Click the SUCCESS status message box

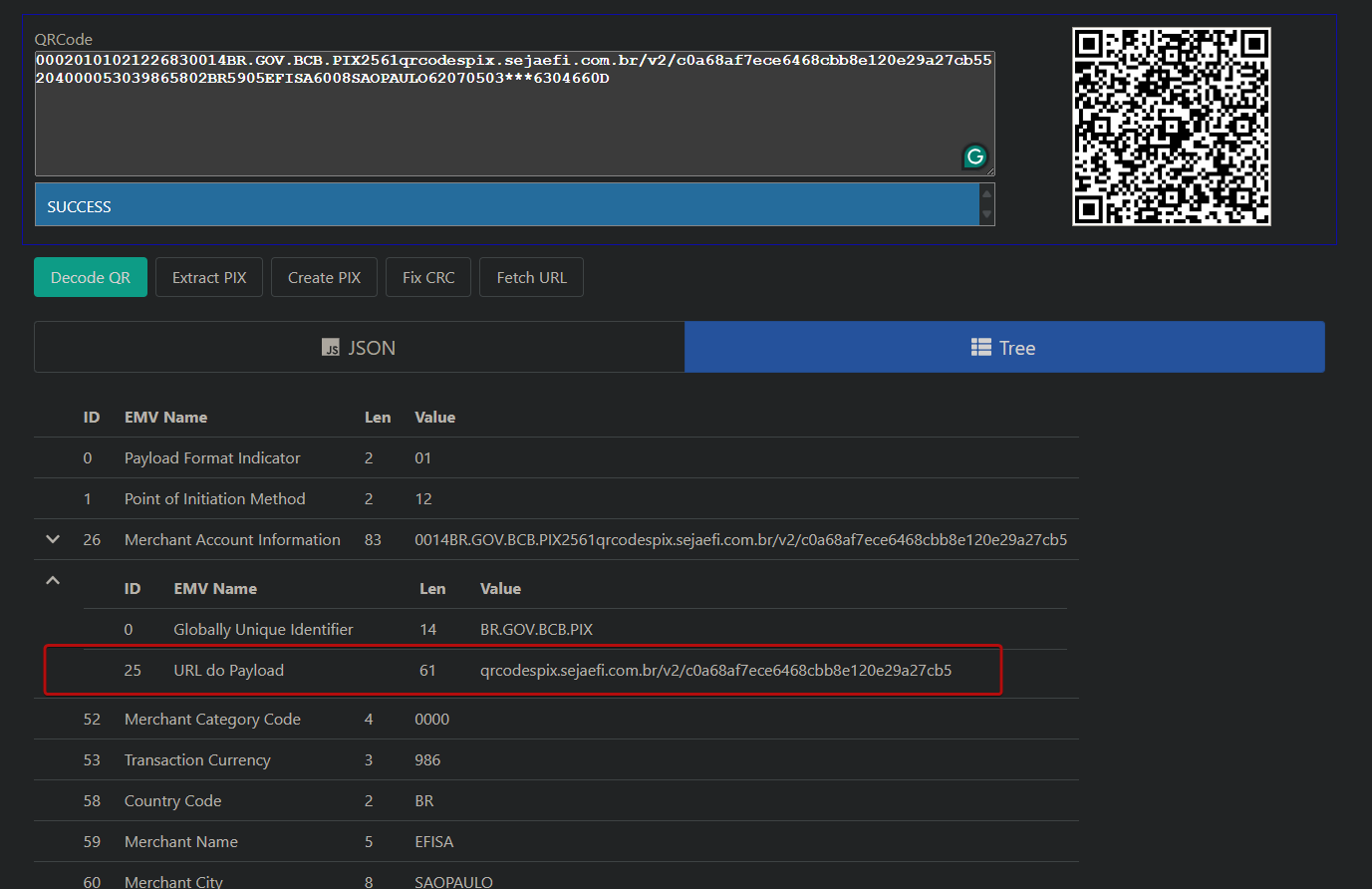click(x=507, y=204)
